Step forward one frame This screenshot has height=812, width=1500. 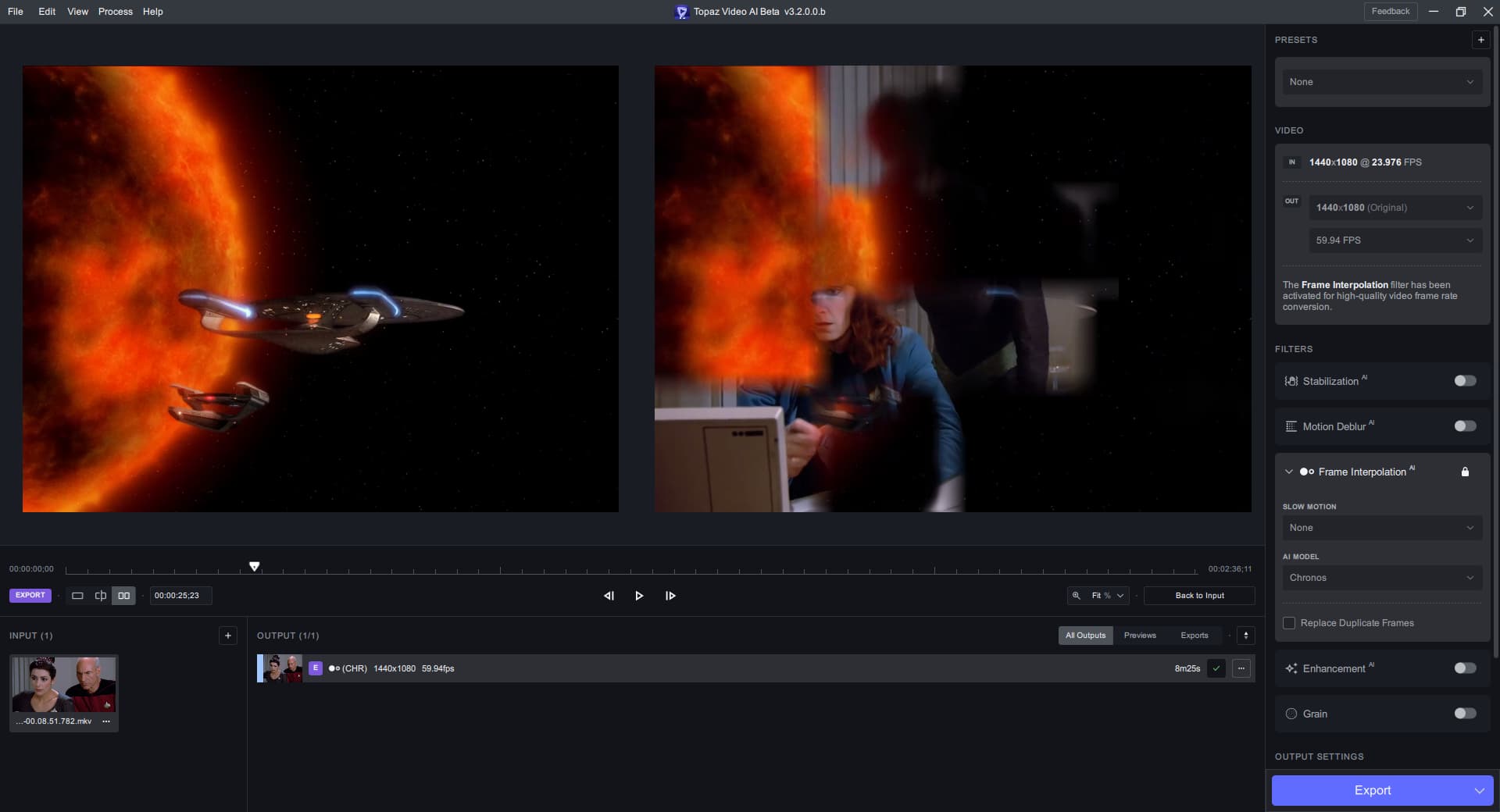pyautogui.click(x=670, y=596)
